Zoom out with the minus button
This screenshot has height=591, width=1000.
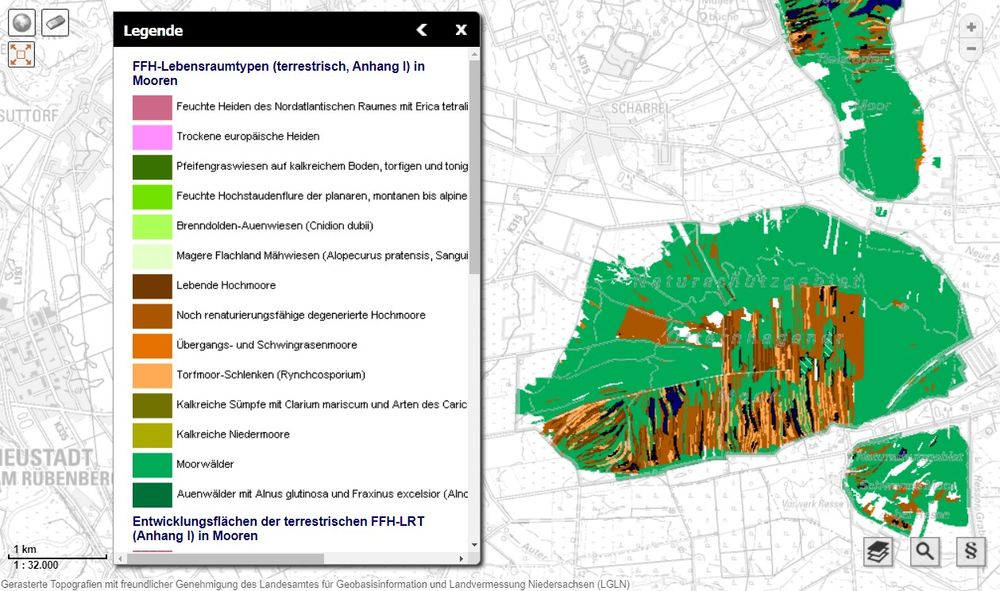click(x=971, y=49)
